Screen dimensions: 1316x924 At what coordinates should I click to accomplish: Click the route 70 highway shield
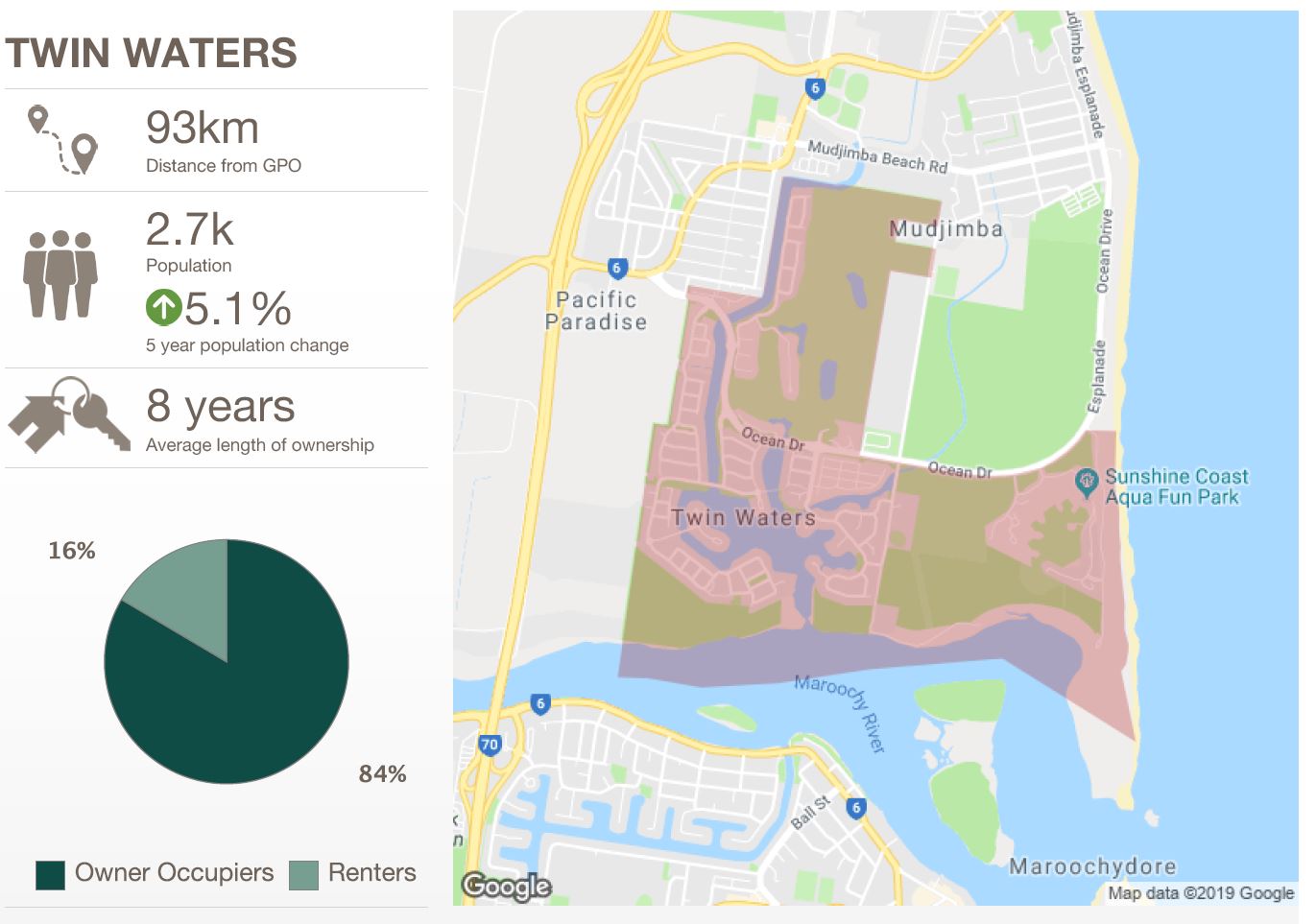(490, 745)
